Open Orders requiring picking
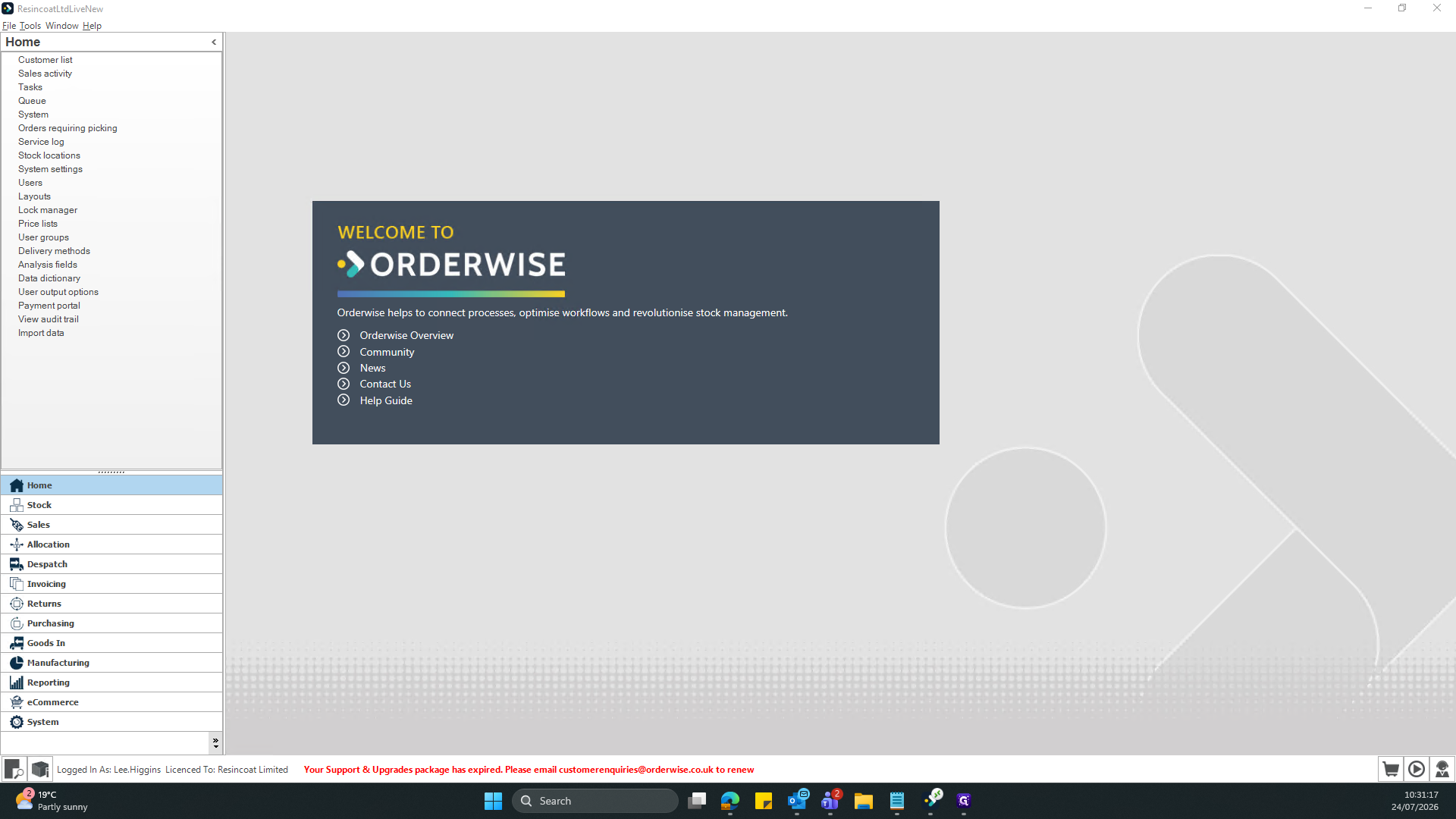 click(x=67, y=128)
